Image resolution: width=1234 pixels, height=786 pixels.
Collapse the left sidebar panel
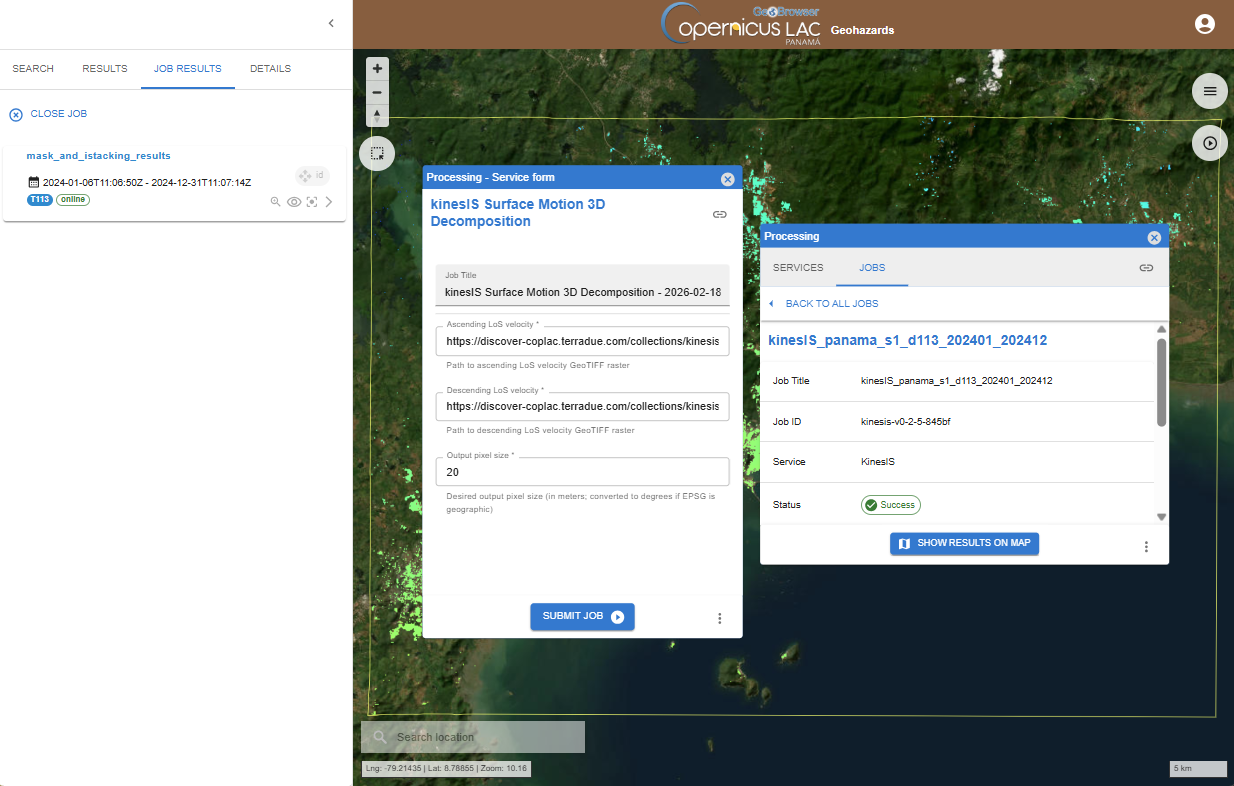331,23
